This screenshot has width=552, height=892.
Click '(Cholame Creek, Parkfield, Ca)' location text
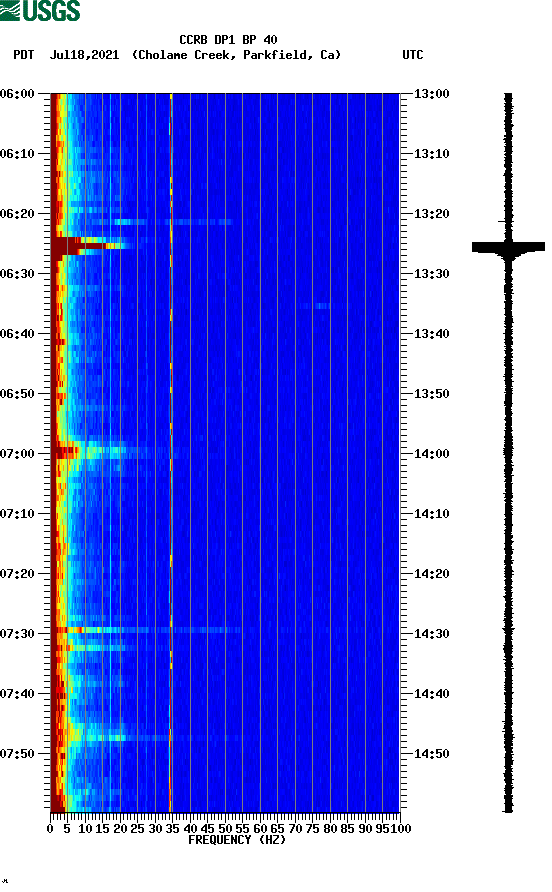tap(236, 55)
